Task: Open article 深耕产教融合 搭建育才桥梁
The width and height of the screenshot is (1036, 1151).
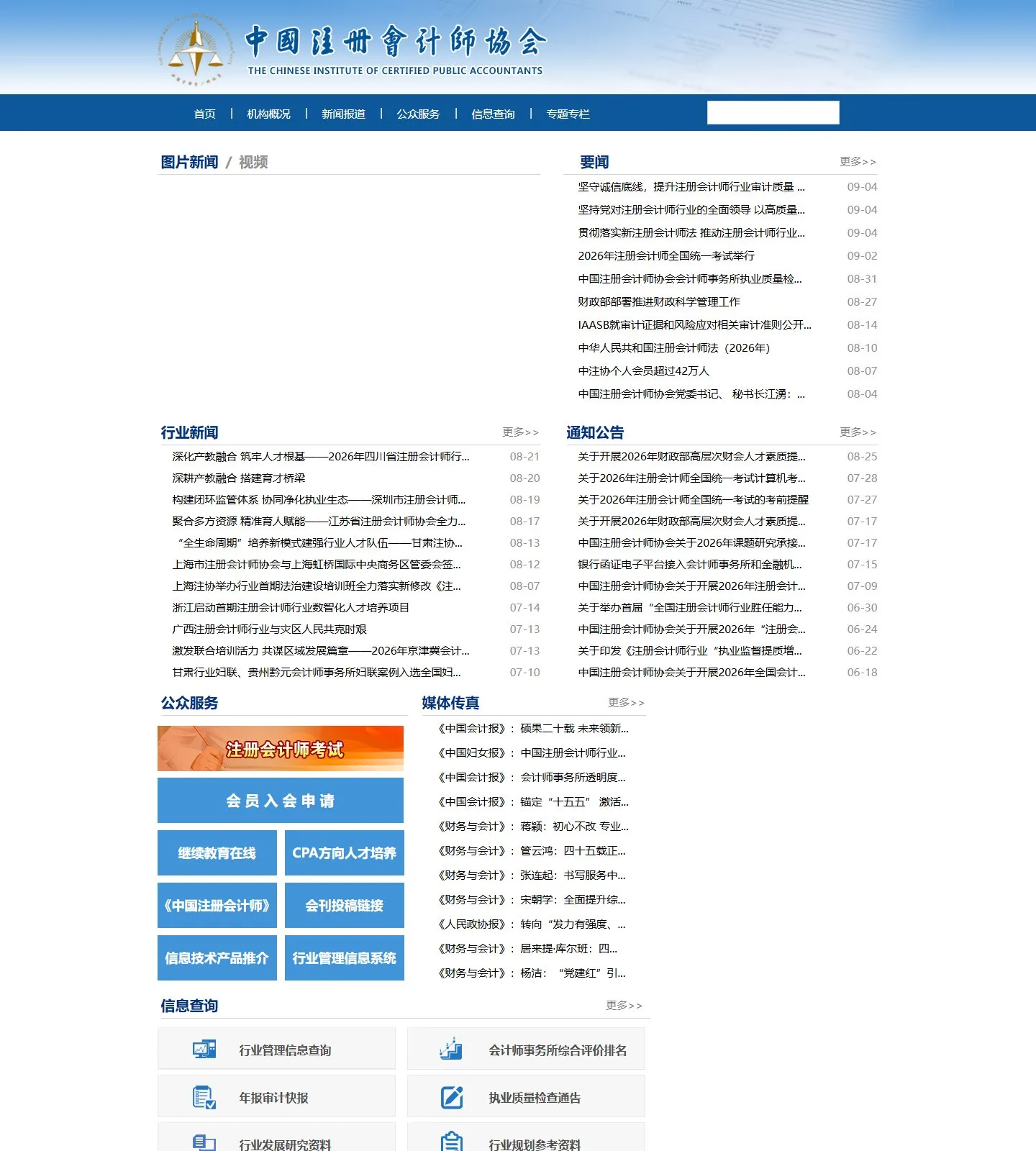Action: coord(239,478)
